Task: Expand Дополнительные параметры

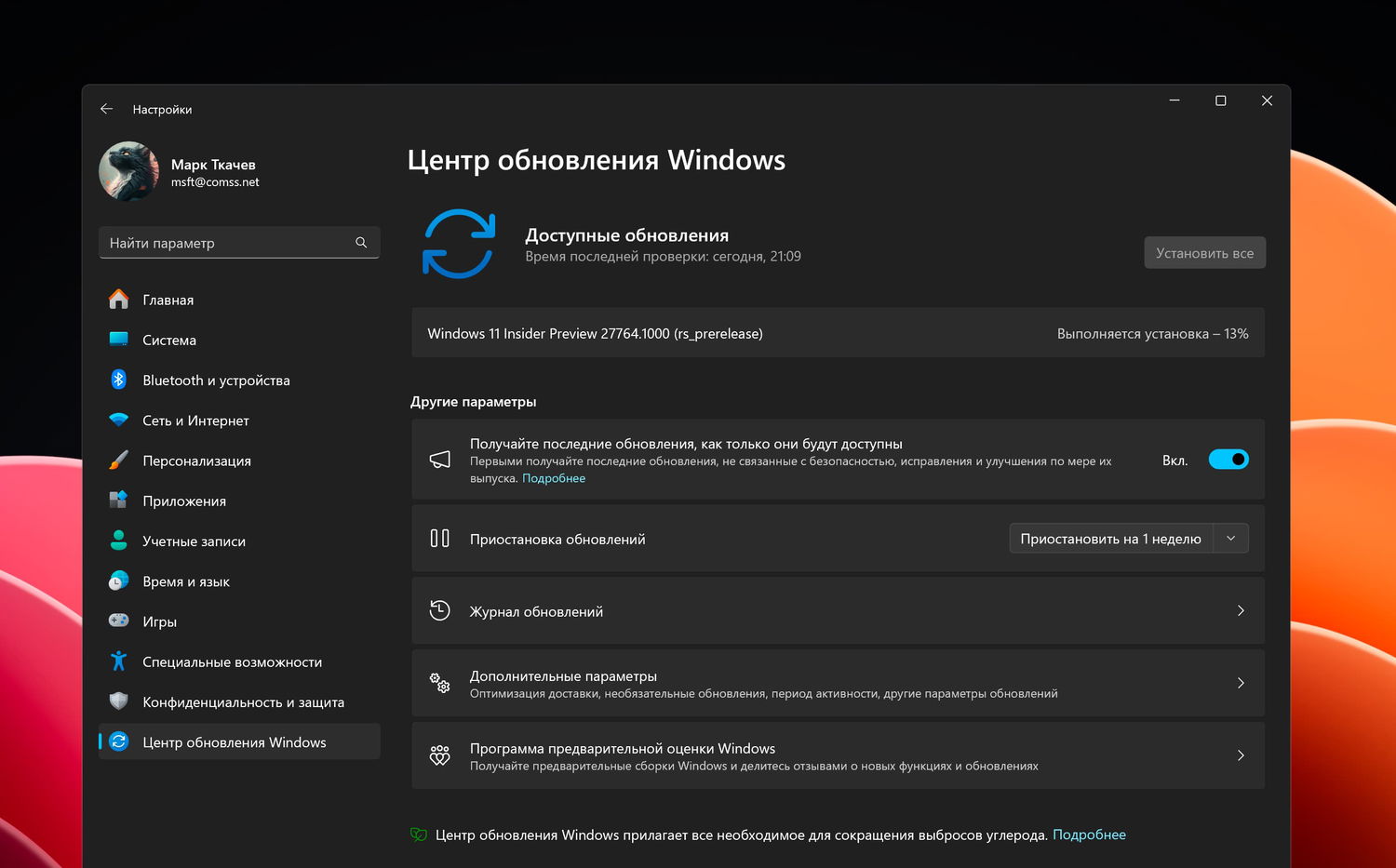Action: click(x=838, y=683)
